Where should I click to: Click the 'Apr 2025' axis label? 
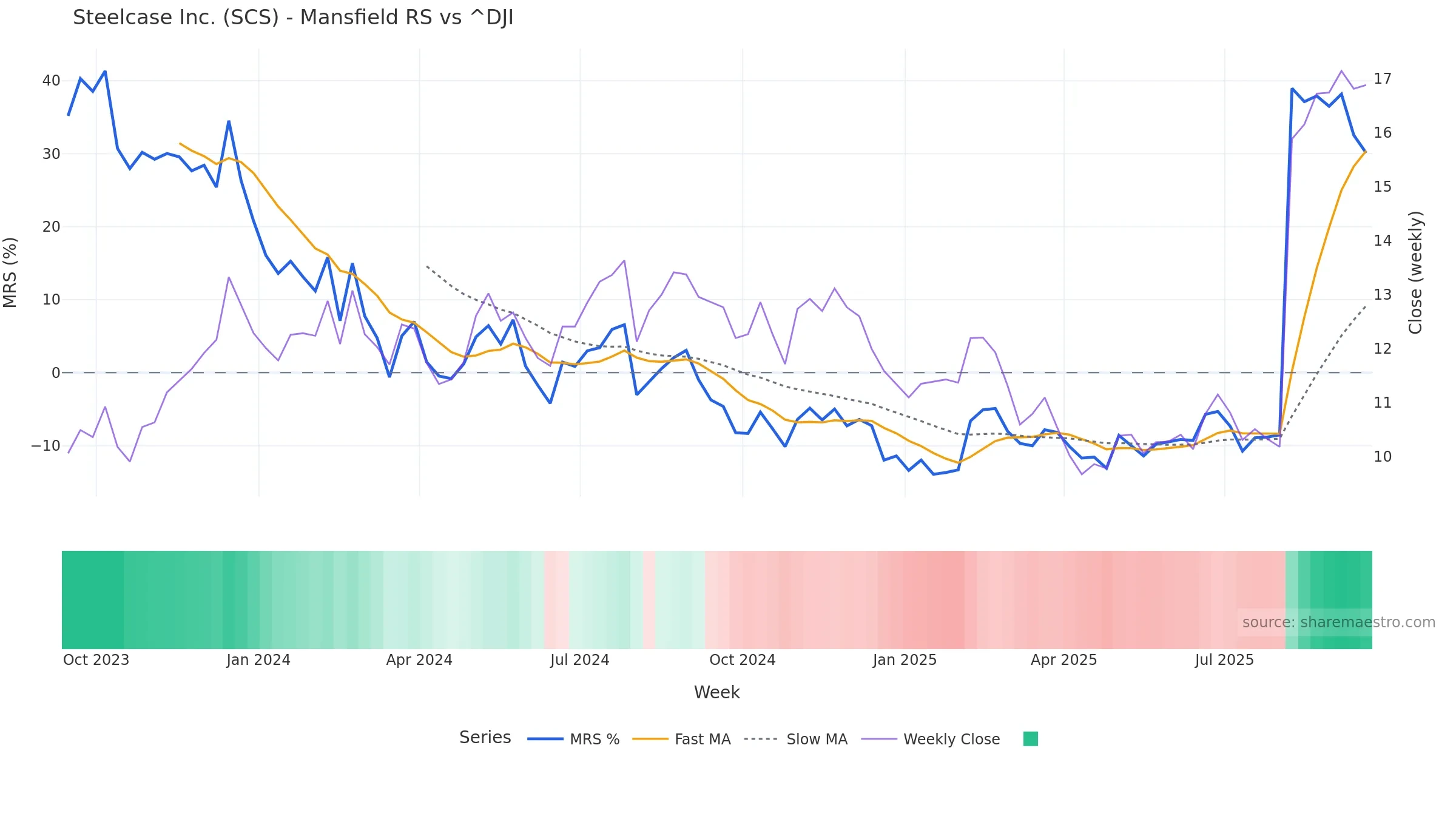coord(1063,660)
